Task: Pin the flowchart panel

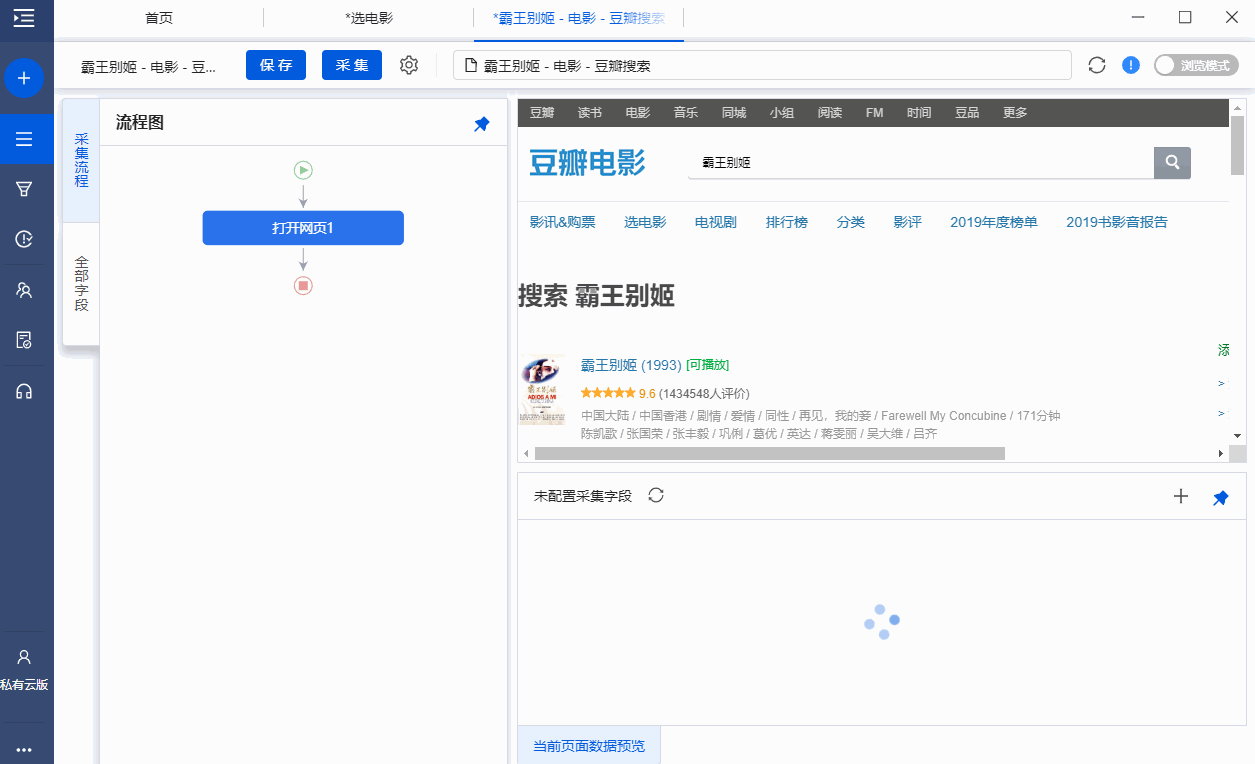Action: [482, 124]
